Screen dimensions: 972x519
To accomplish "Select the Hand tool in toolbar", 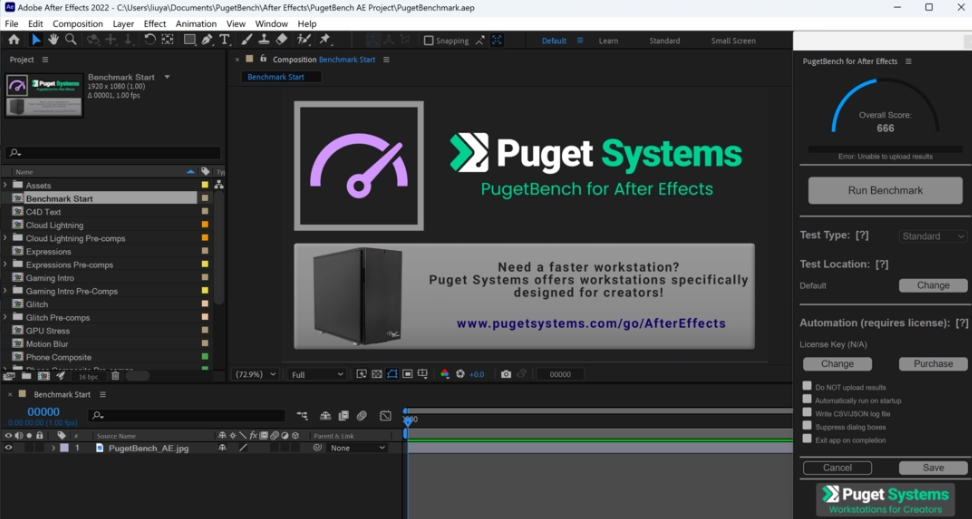I will click(53, 40).
